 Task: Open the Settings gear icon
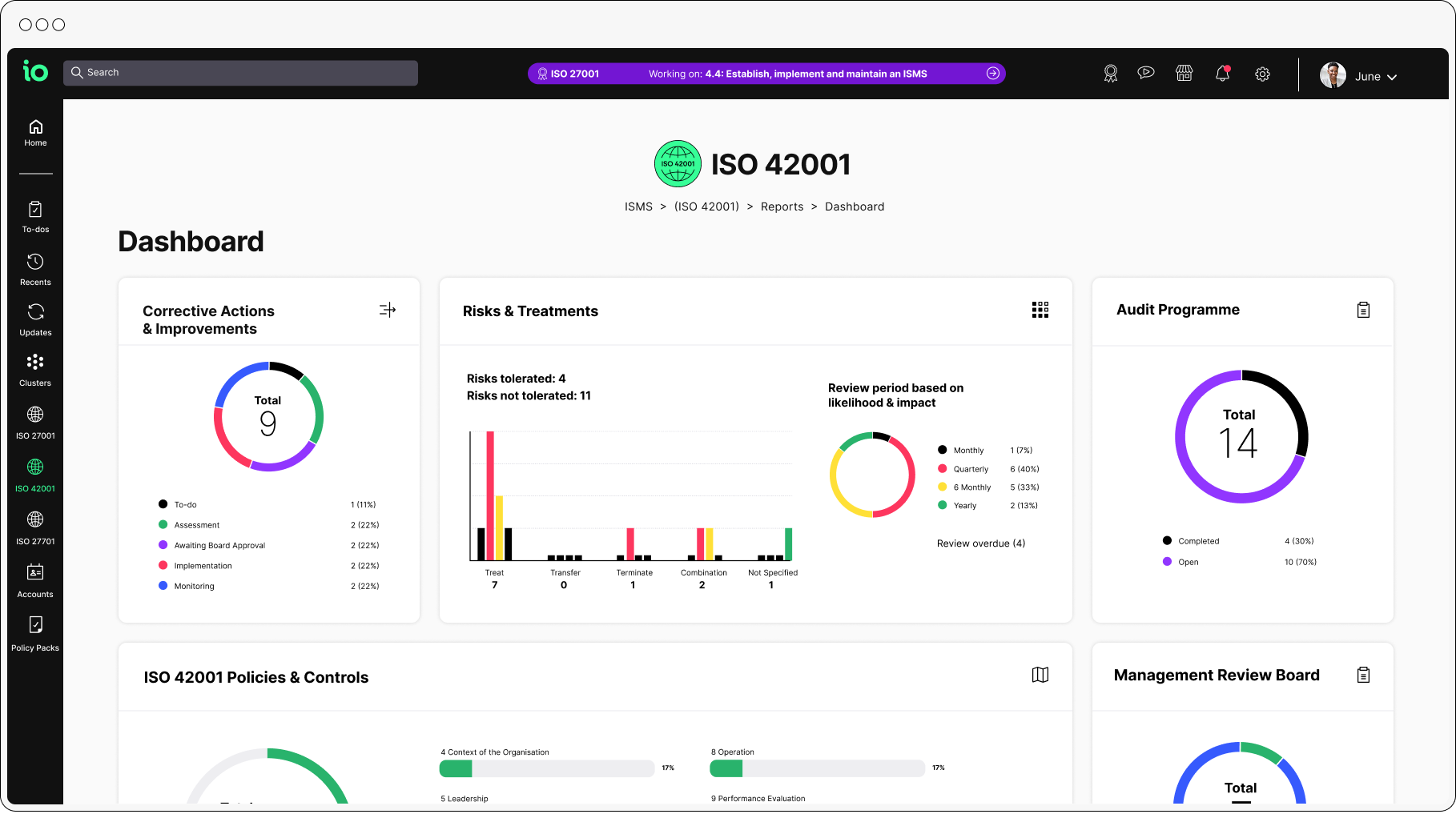(1262, 74)
